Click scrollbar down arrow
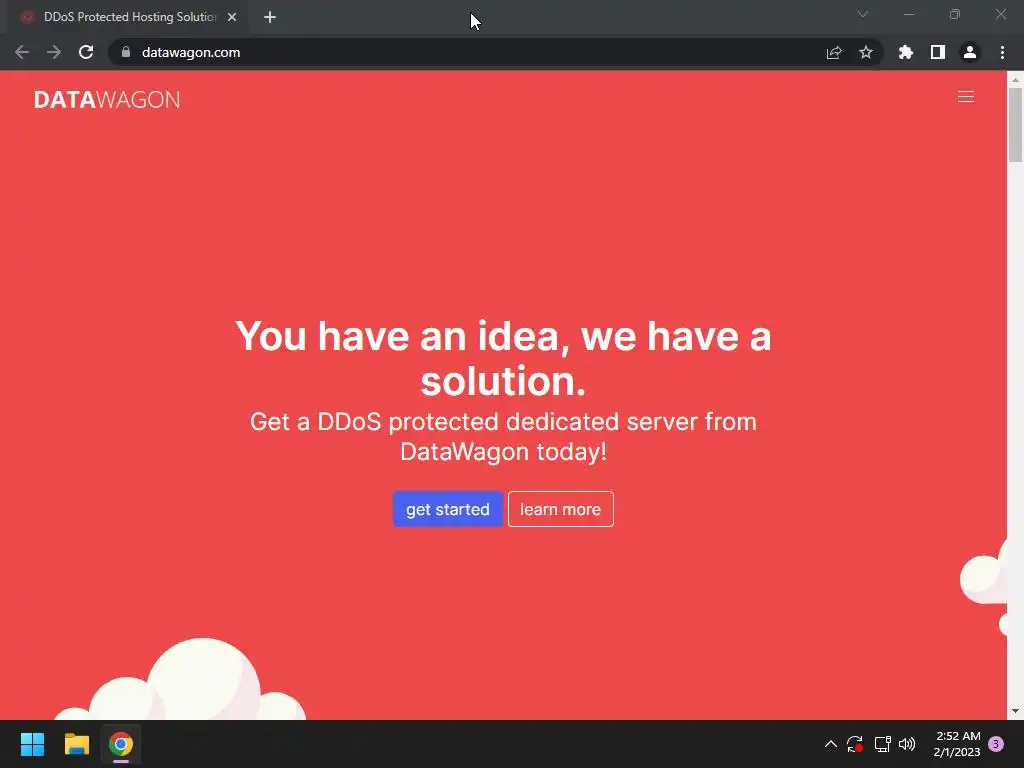This screenshot has width=1024, height=768. pyautogui.click(x=1015, y=711)
